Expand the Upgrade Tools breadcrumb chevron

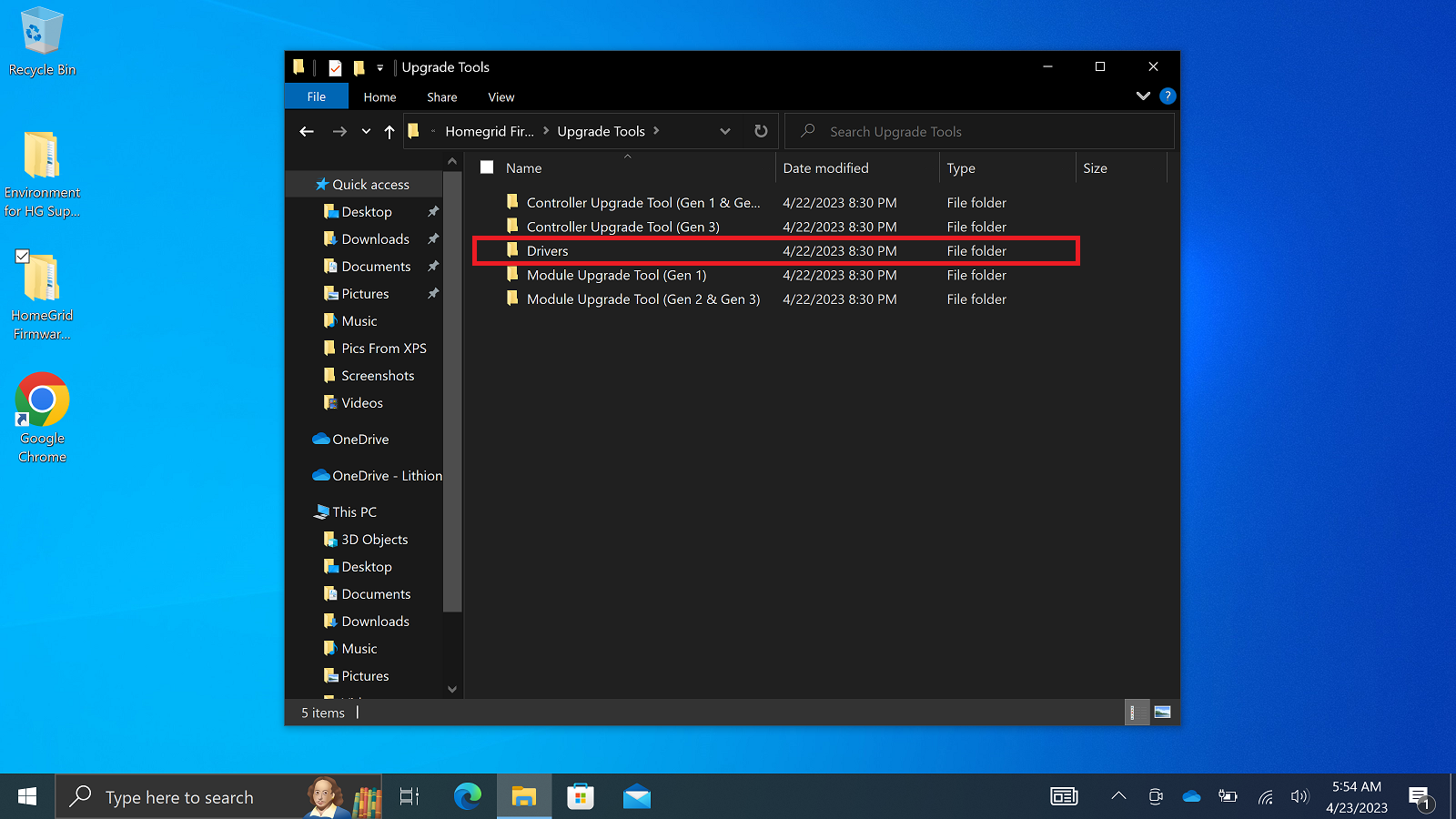[656, 131]
